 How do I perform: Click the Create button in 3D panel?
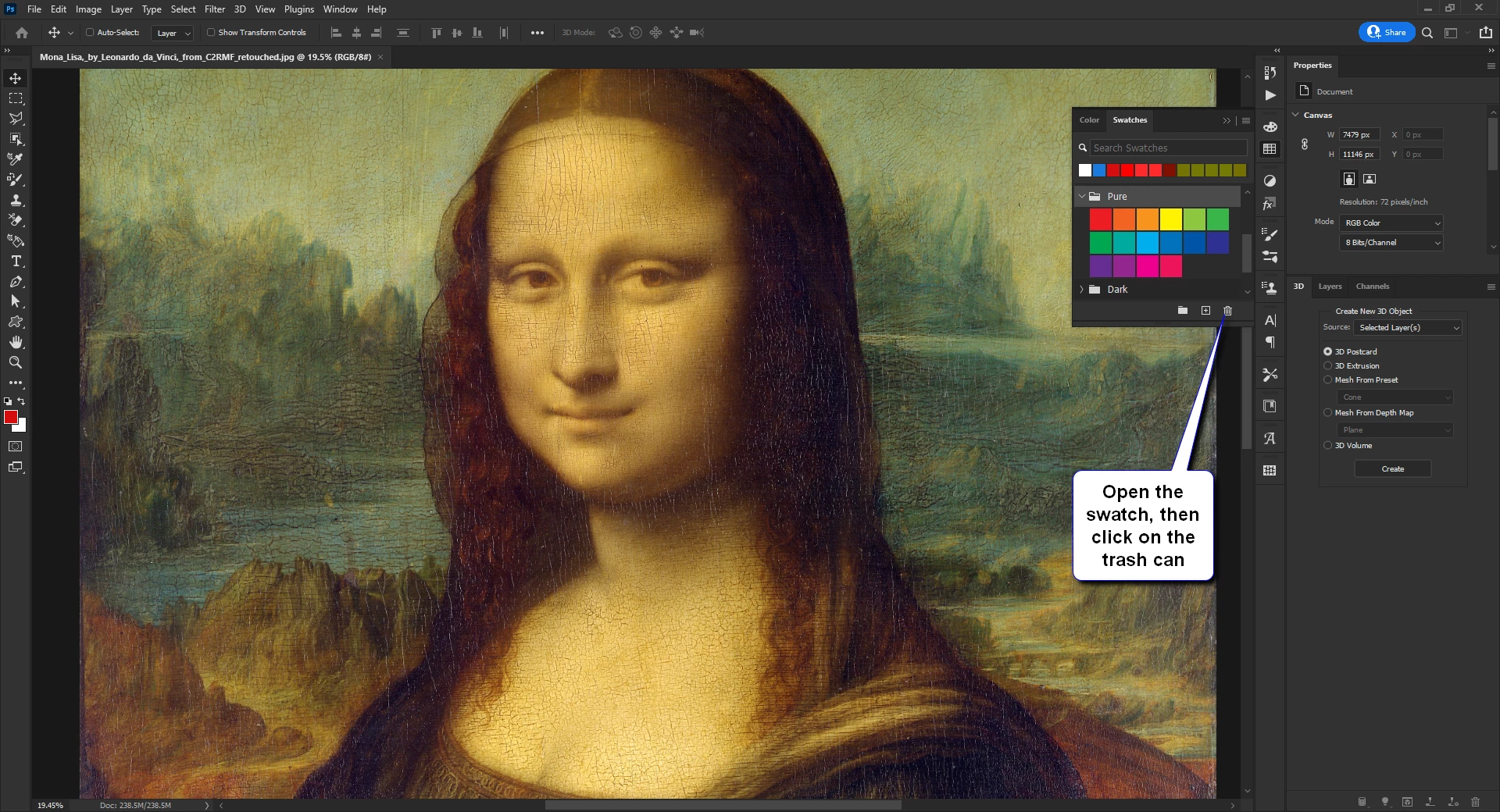click(x=1392, y=469)
